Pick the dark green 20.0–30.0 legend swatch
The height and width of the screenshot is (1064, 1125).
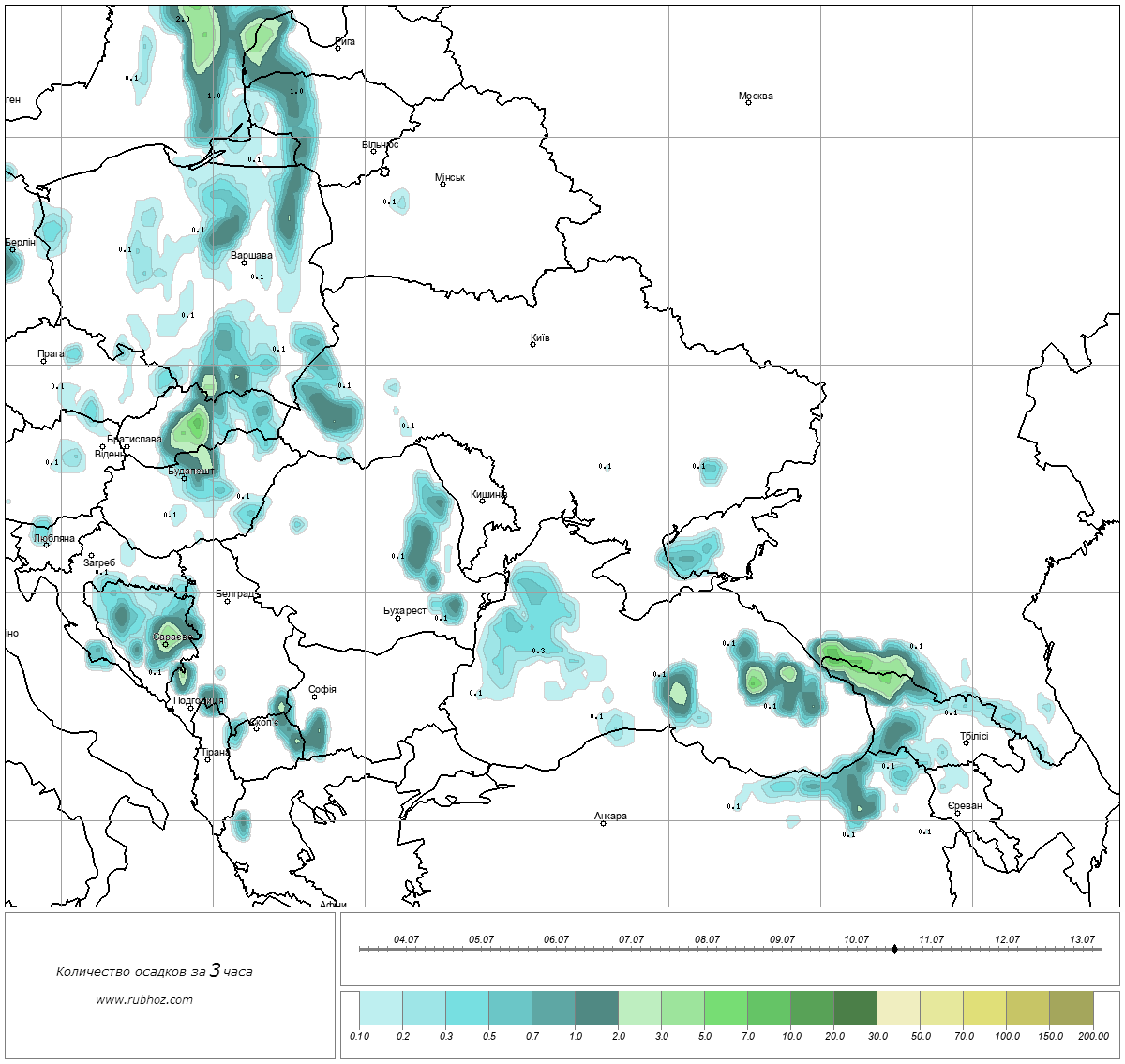(x=855, y=1009)
